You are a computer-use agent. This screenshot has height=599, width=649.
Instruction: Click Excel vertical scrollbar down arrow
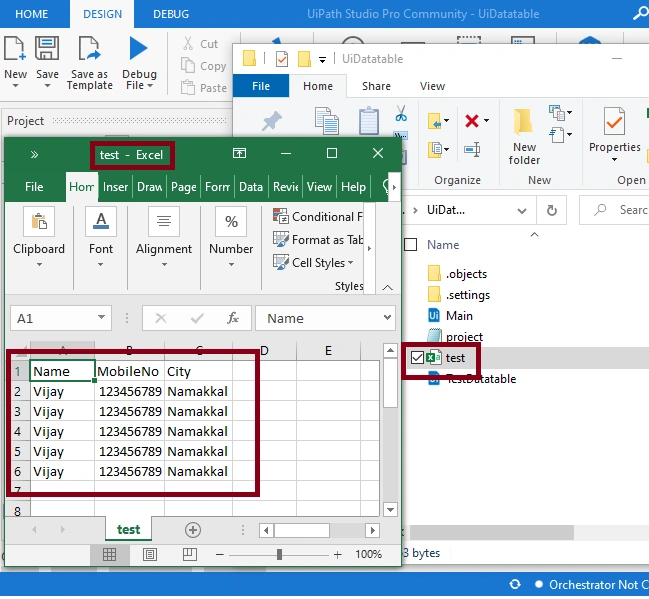[x=390, y=510]
